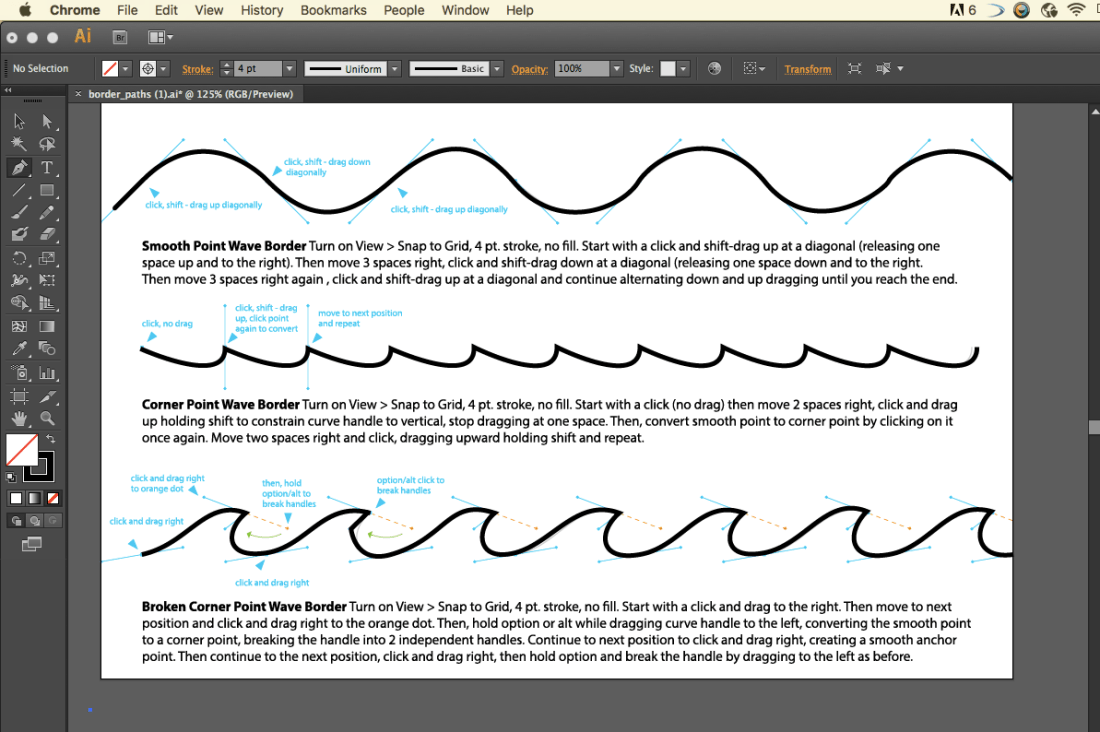Image resolution: width=1100 pixels, height=732 pixels.
Task: Expand the Uniform stroke profile dropdown
Action: point(395,69)
